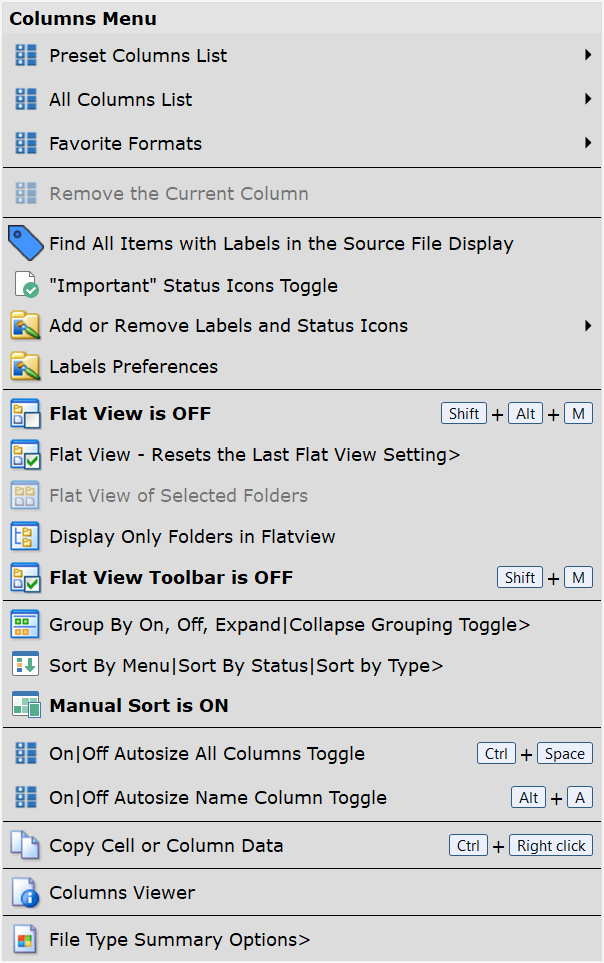Select On|Off Autosize All Columns Toggle
This screenshot has height=963, width=604.
click(206, 754)
